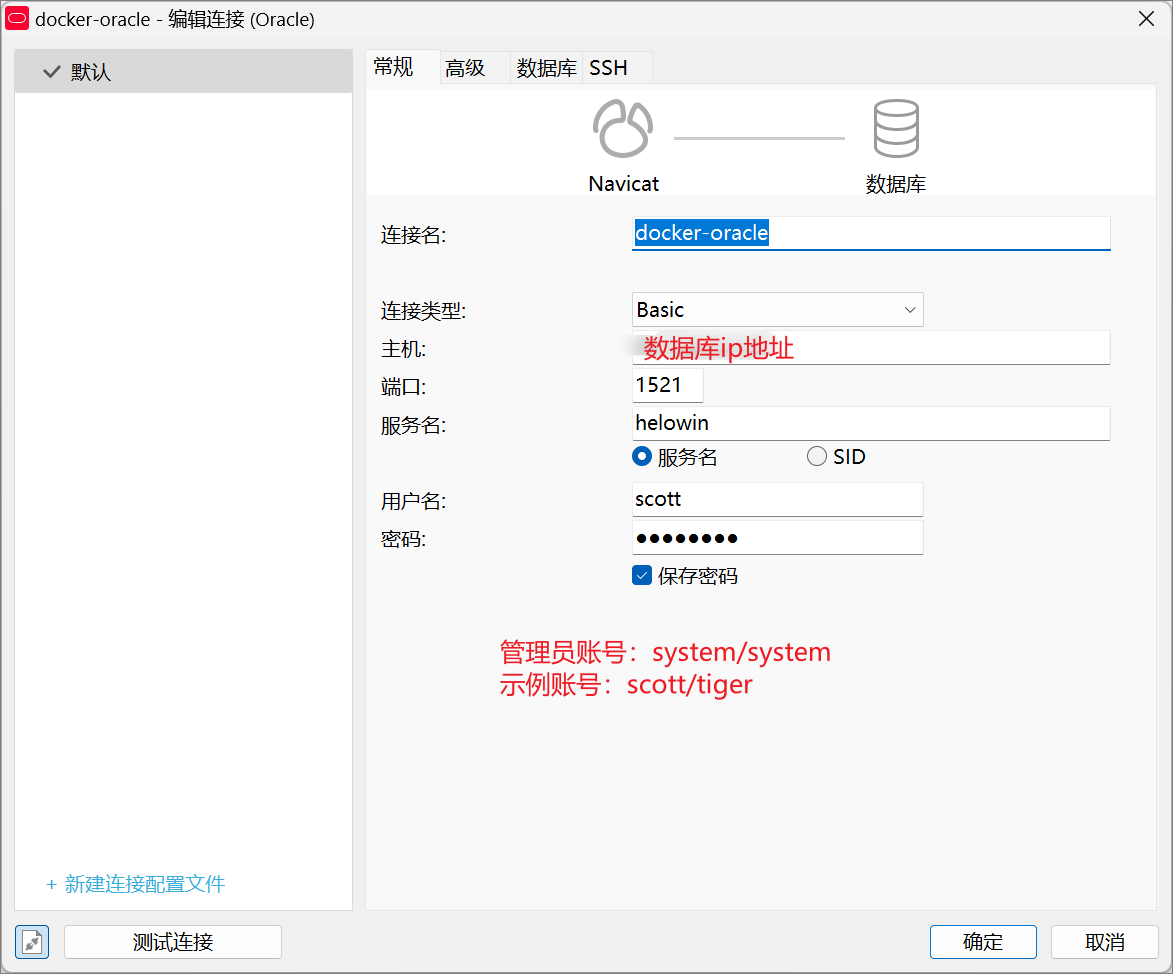Click the 连接名 field with docker-oracle

871,233
